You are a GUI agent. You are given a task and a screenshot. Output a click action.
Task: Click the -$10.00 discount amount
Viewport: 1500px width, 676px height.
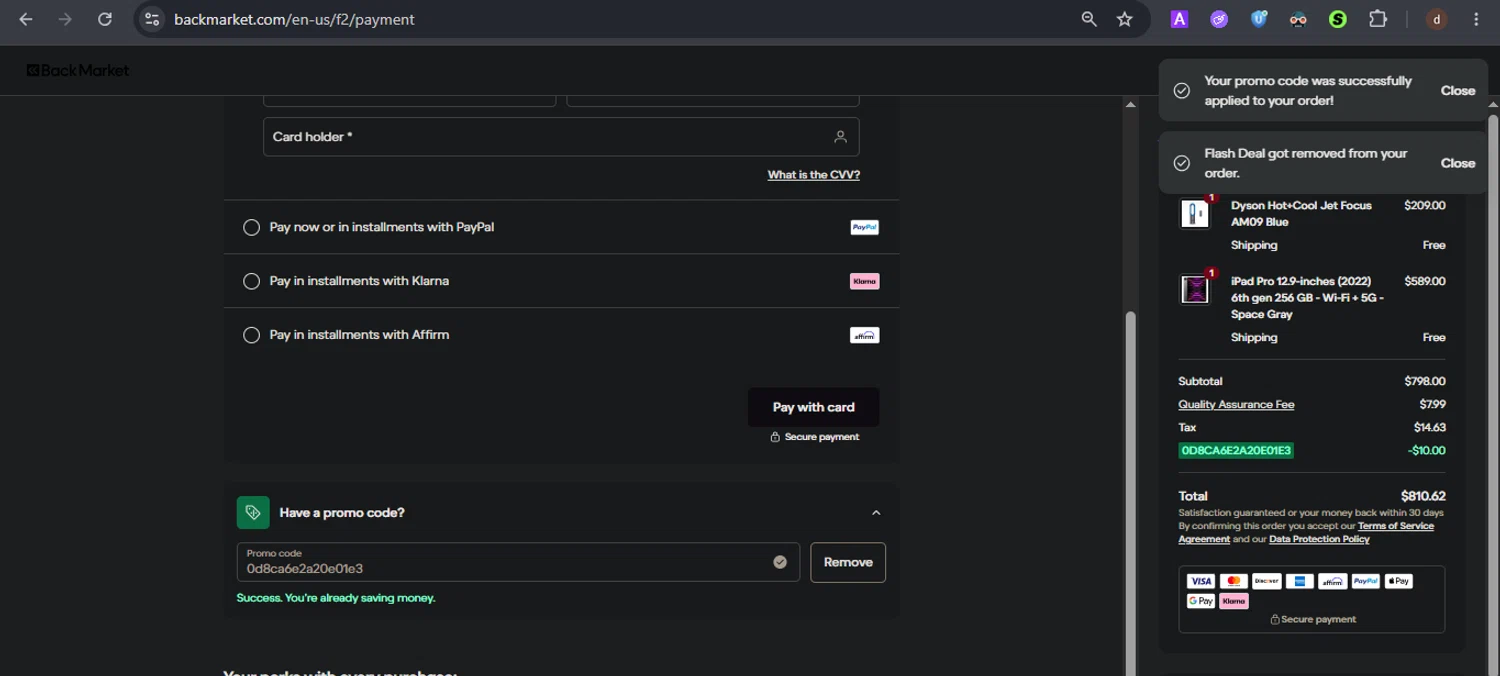(1427, 451)
